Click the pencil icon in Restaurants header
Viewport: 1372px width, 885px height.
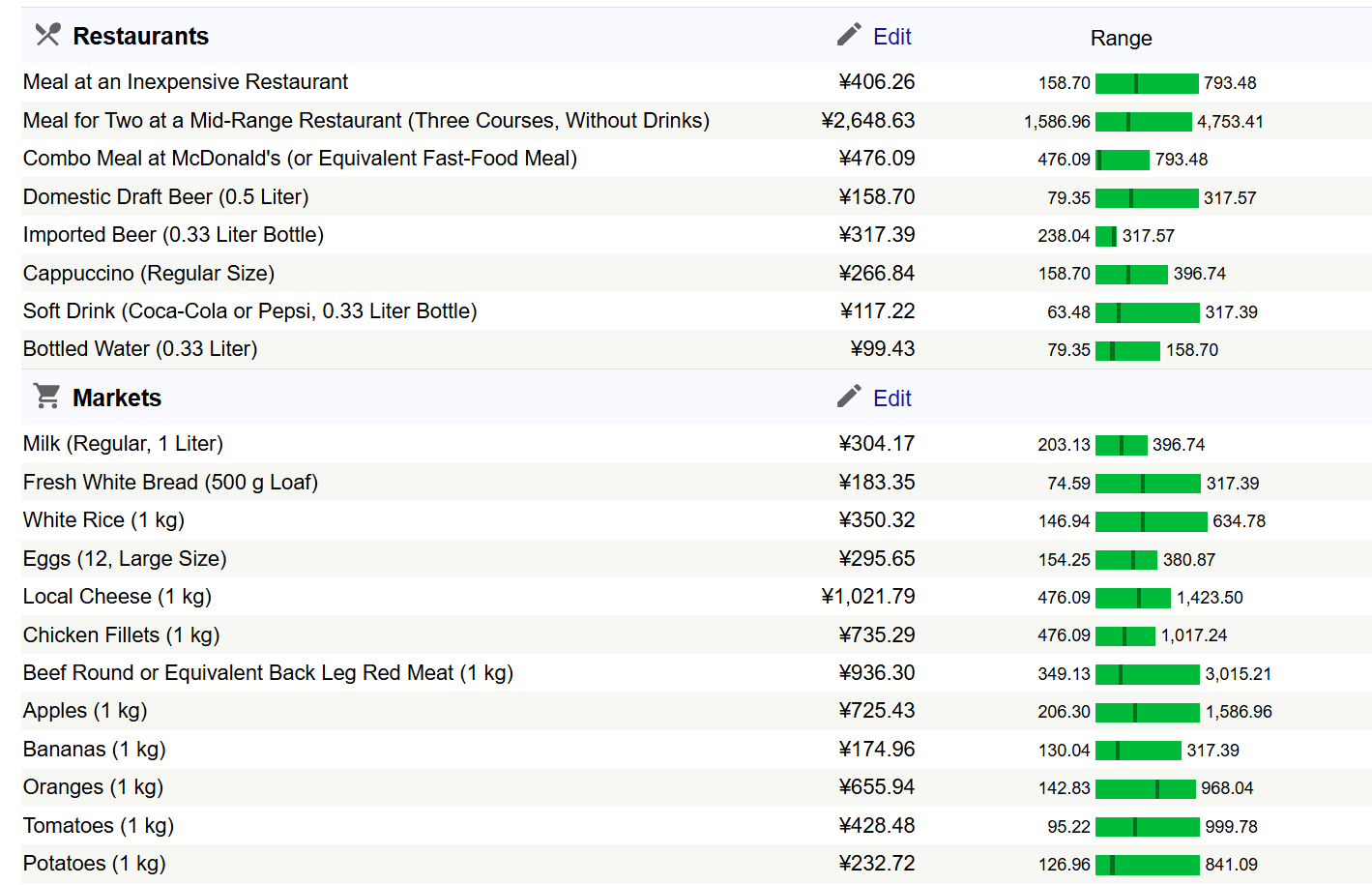pyautogui.click(x=849, y=35)
